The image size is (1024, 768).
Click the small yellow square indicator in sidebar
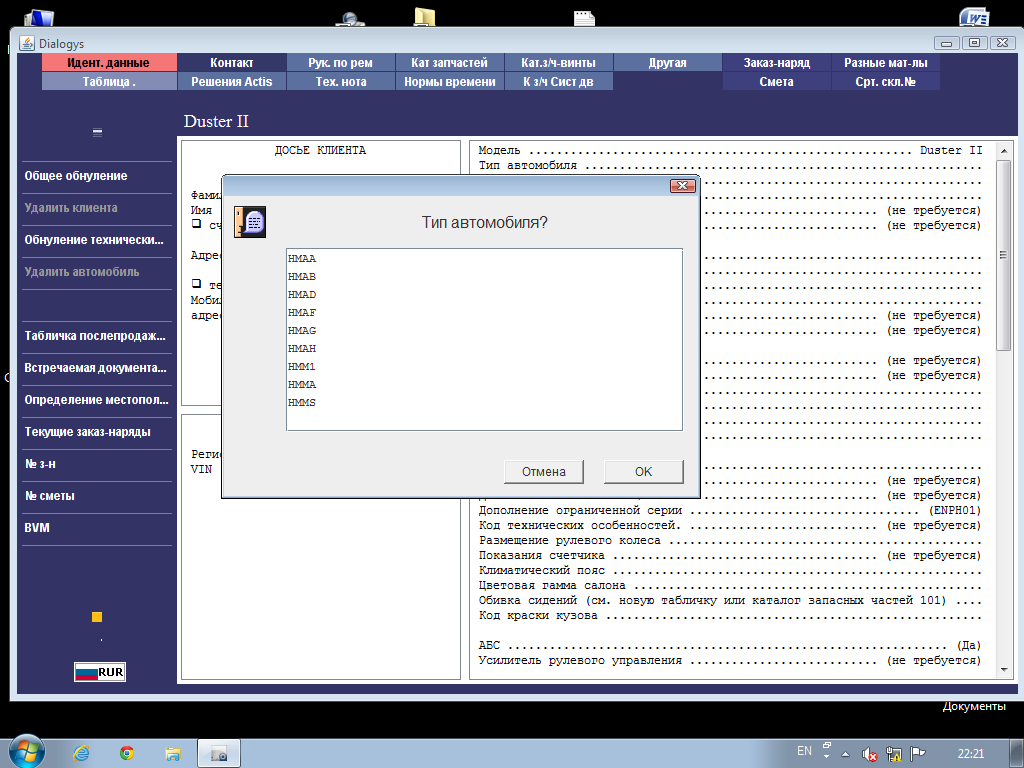97,616
